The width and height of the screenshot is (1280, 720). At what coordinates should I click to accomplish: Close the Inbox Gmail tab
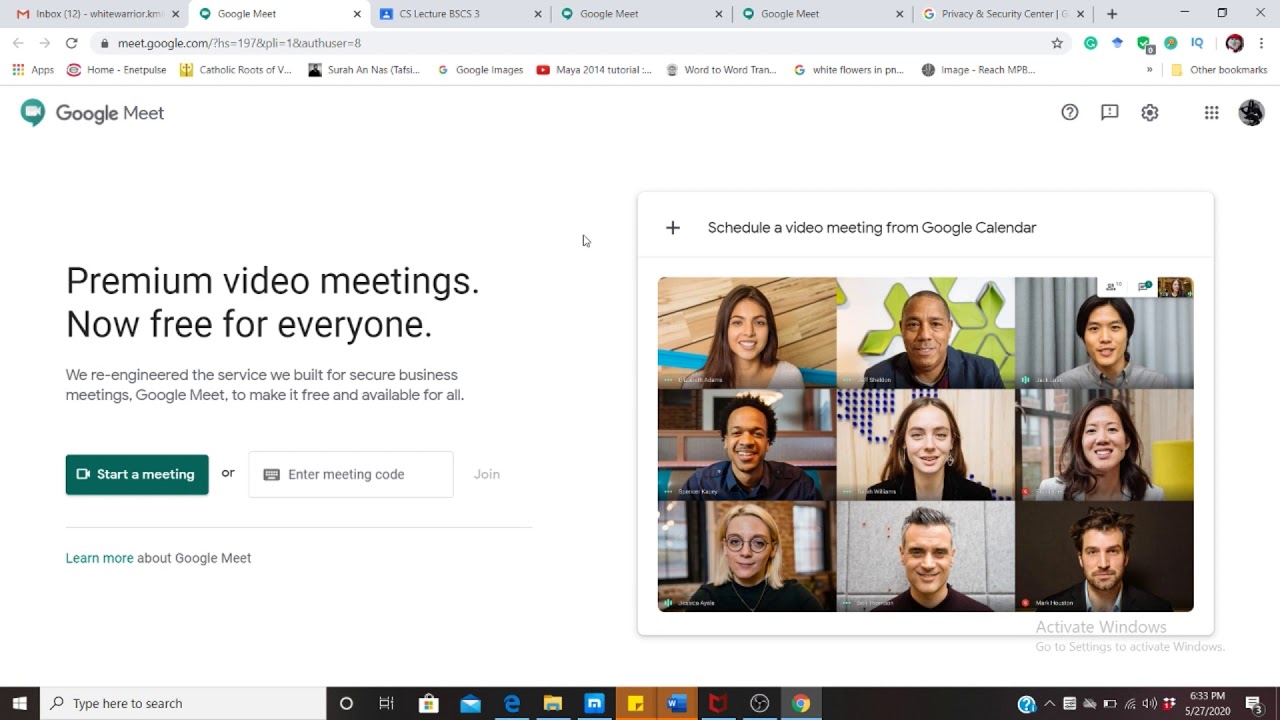176,14
